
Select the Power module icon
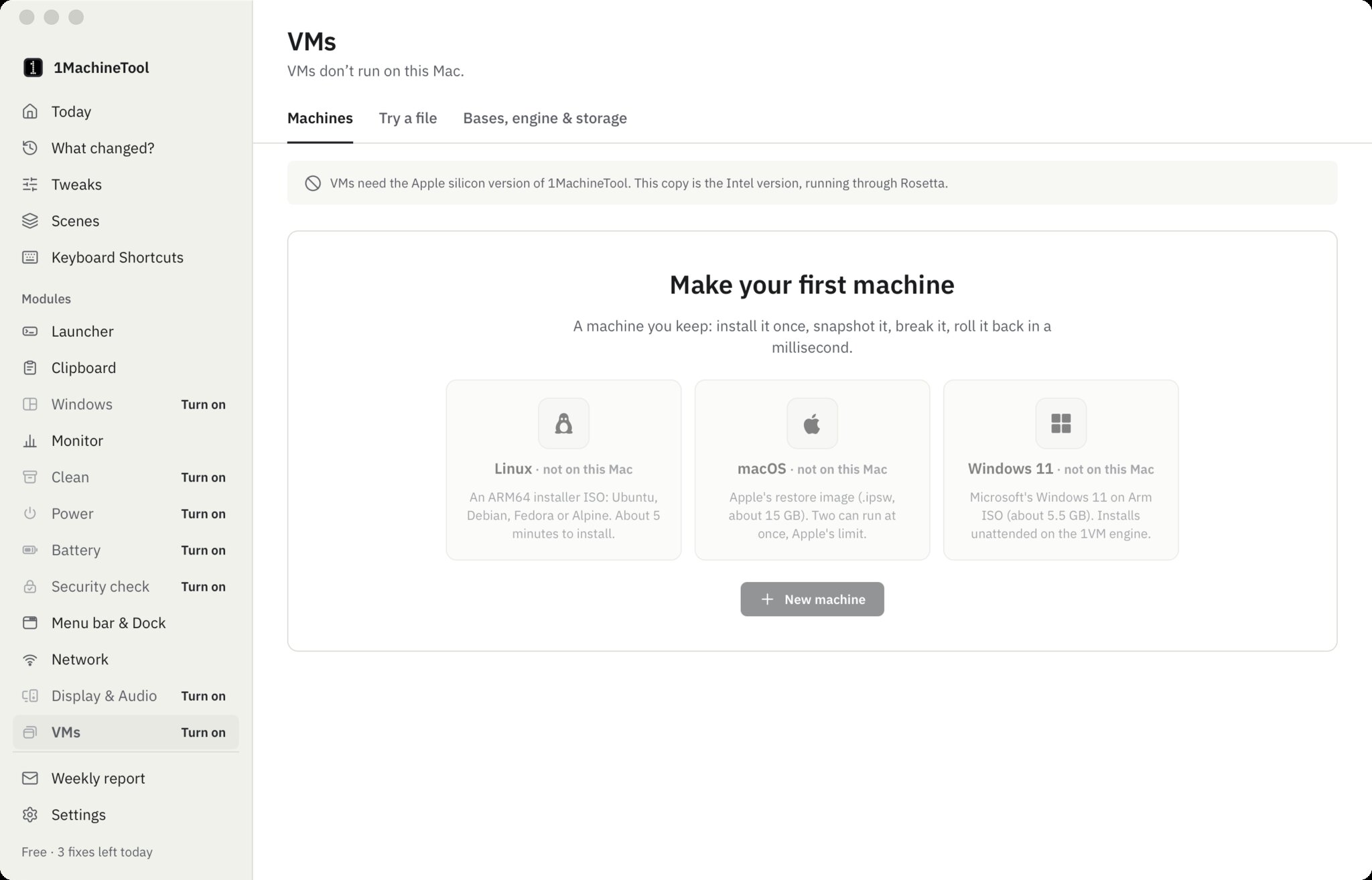click(30, 514)
